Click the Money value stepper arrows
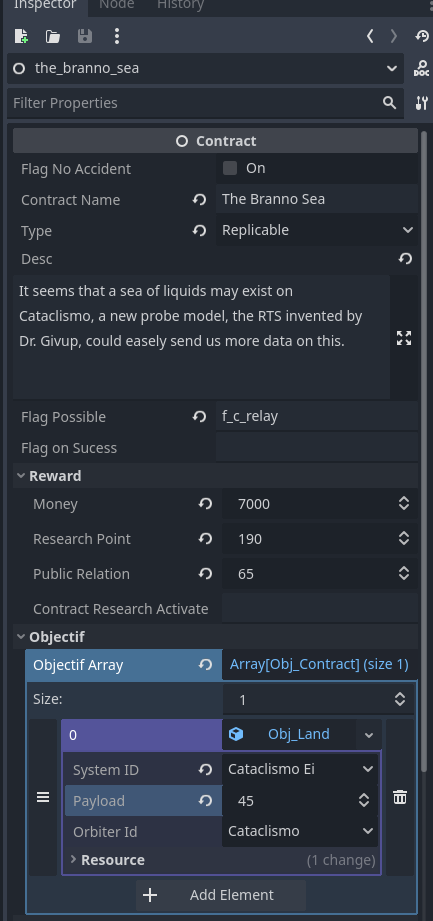Image resolution: width=433 pixels, height=921 pixels. pyautogui.click(x=404, y=503)
